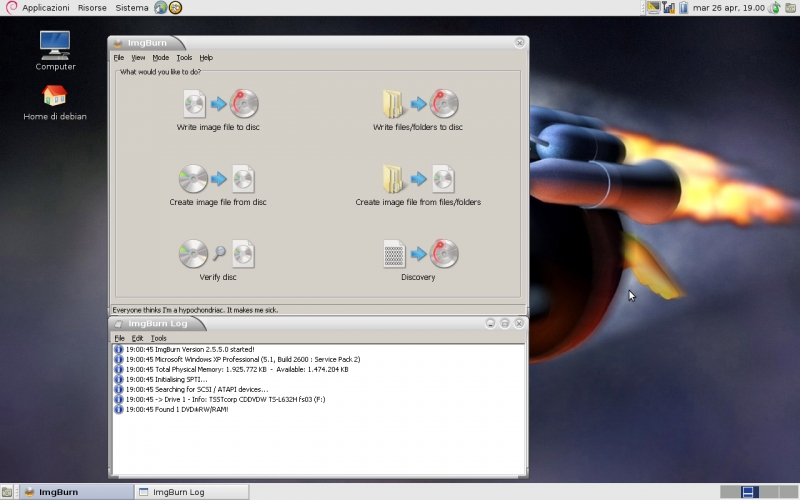The image size is (800, 500).
Task: Open the ImgBurn View menu
Action: click(x=138, y=58)
